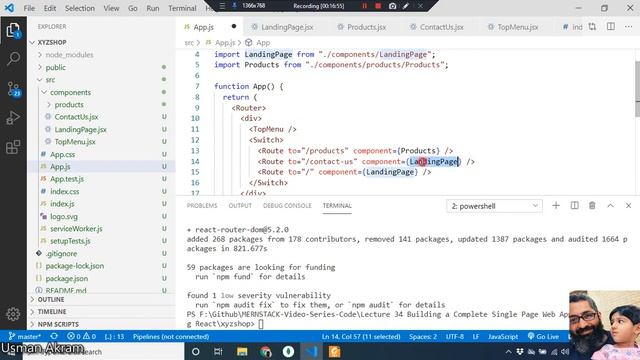The image size is (640, 360).
Task: Click the open changes compare icon
Action: tap(592, 27)
